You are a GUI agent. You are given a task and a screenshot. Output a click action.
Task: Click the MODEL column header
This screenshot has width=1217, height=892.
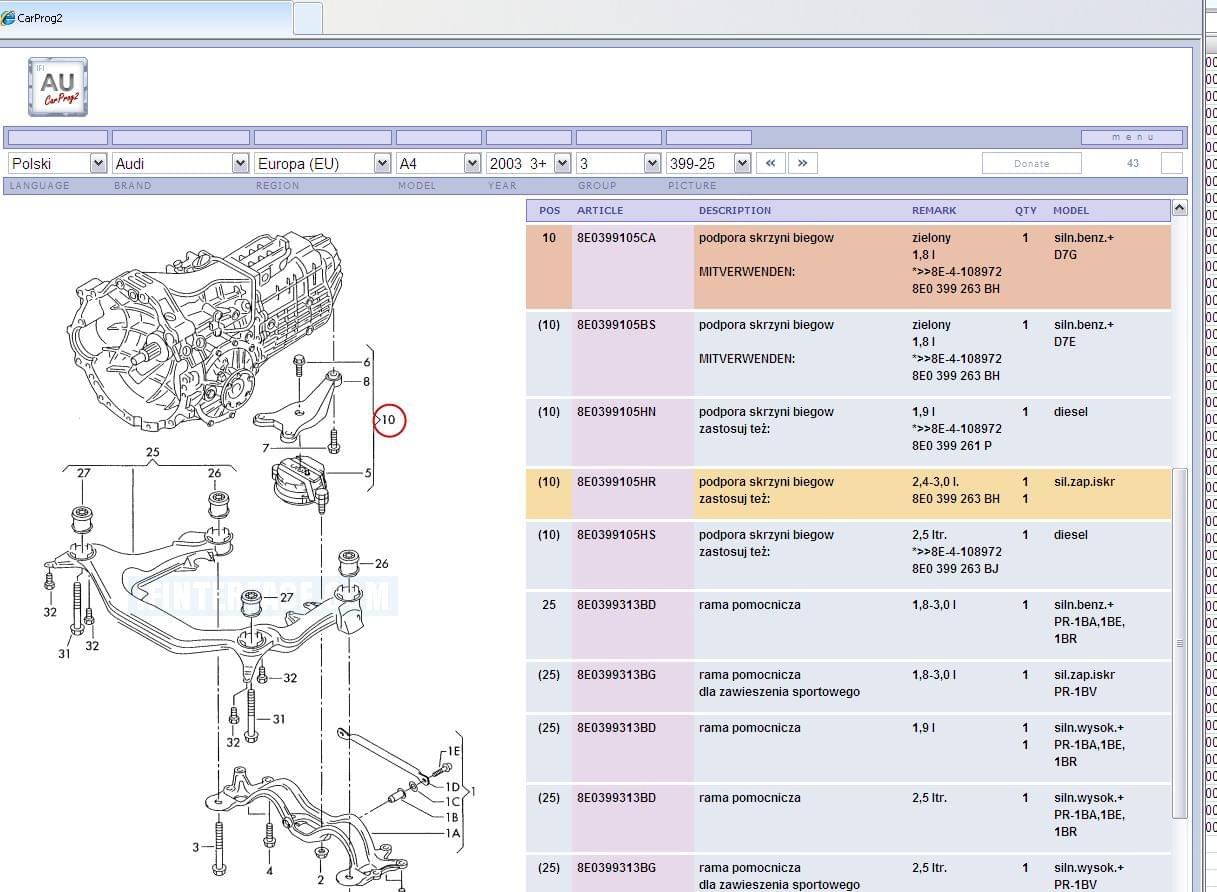[1071, 211]
